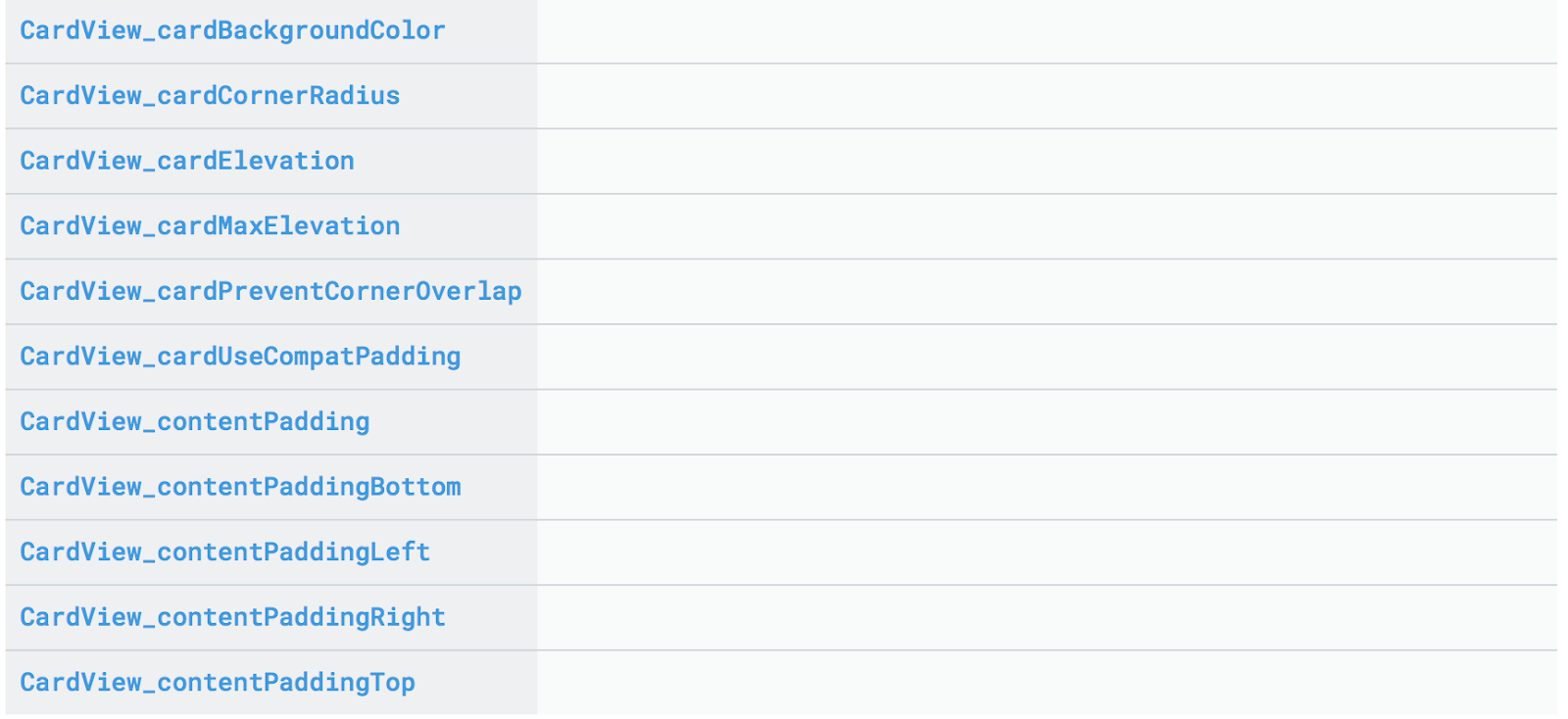
Task: Select the empty cell next to CardView_contentPaddingTop
Action: click(1047, 683)
